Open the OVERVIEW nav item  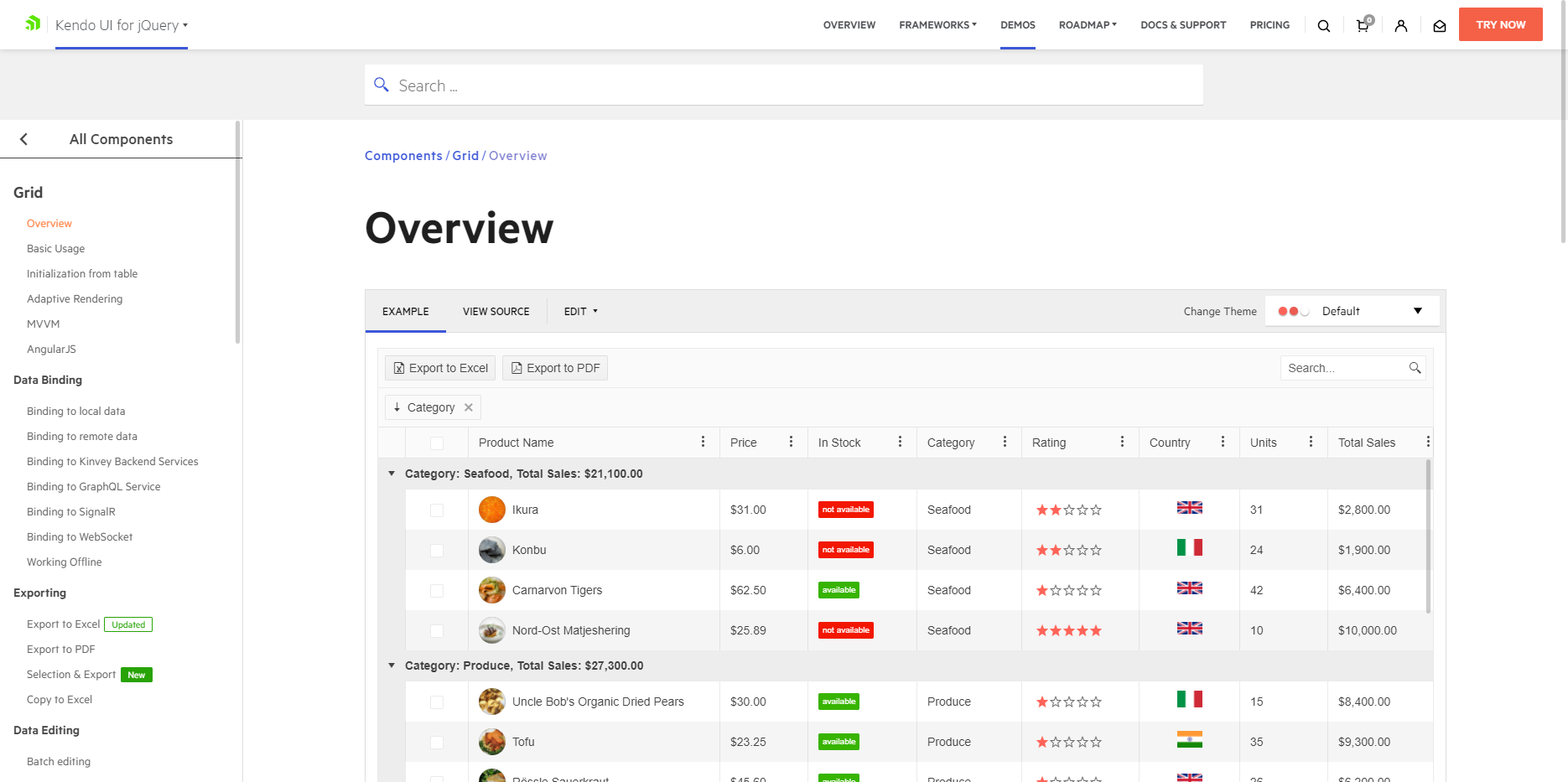(849, 25)
